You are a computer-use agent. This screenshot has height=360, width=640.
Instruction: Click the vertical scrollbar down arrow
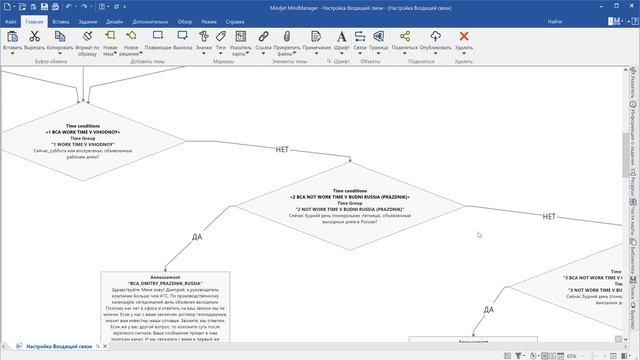pyautogui.click(x=625, y=339)
